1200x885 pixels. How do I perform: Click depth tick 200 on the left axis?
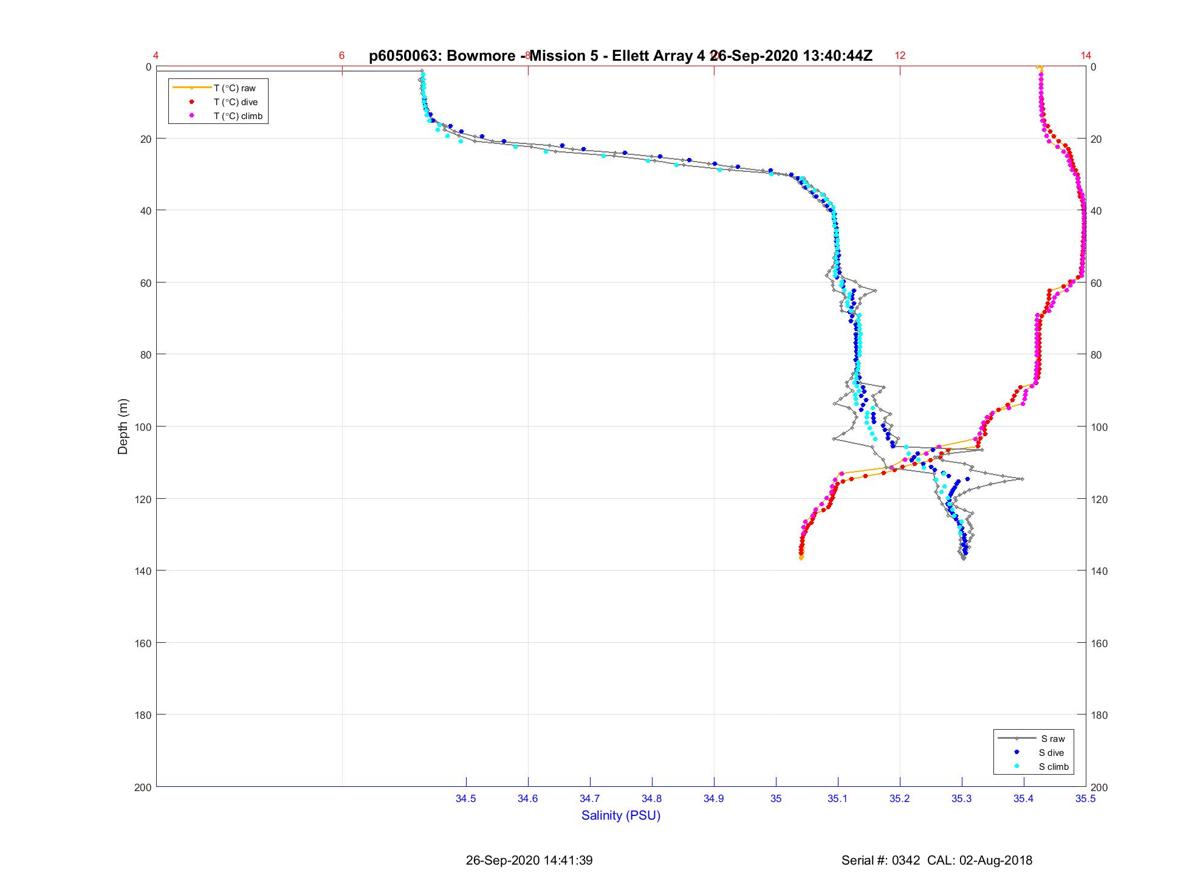143,787
